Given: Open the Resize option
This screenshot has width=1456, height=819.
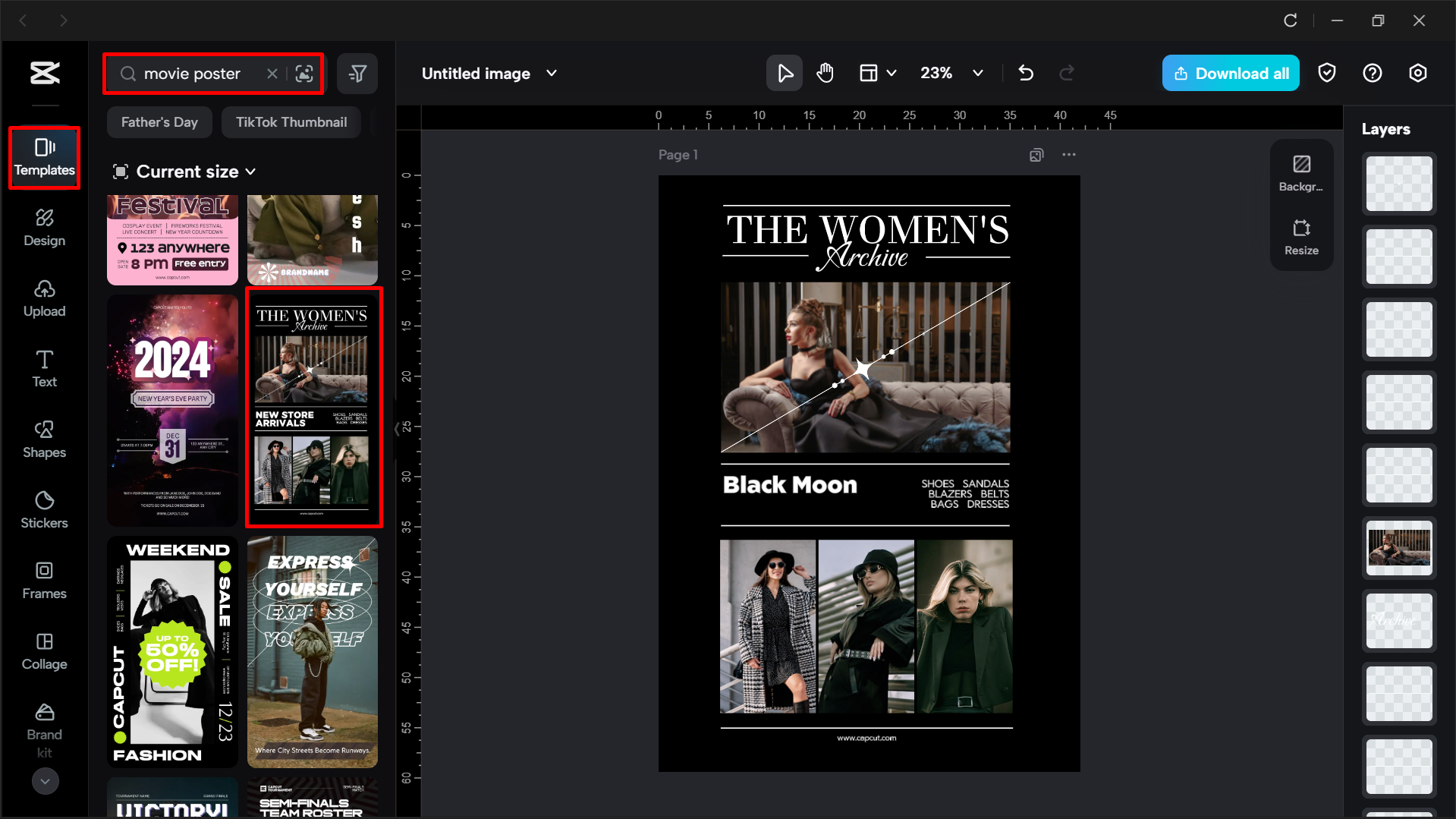Looking at the screenshot, I should pos(1301,237).
